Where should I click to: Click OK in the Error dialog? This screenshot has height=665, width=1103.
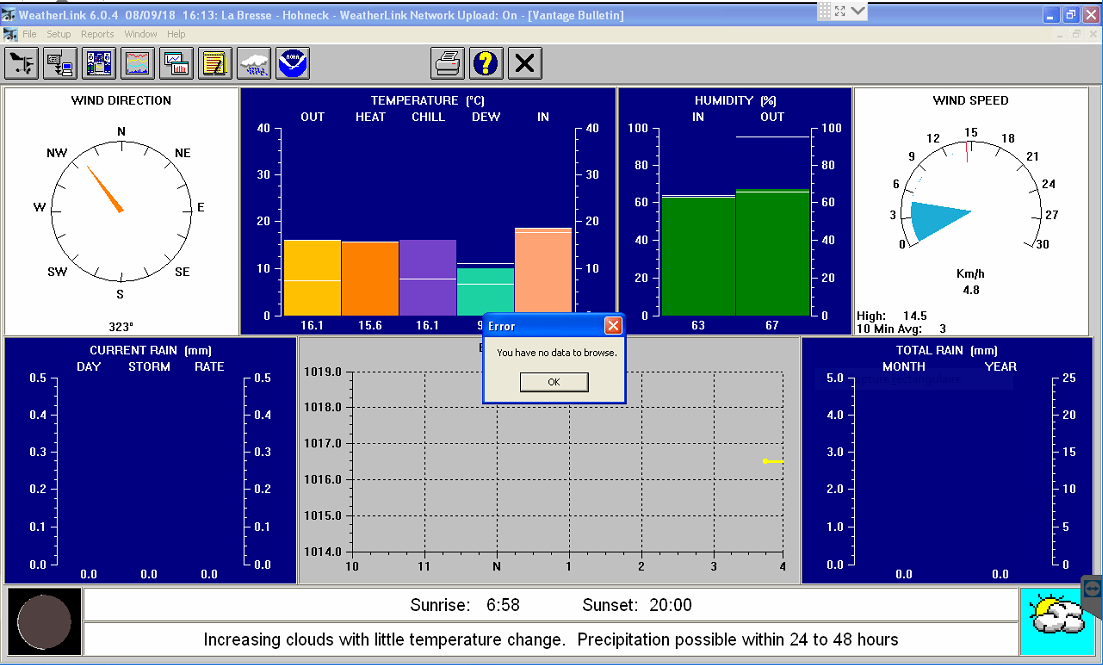554,382
